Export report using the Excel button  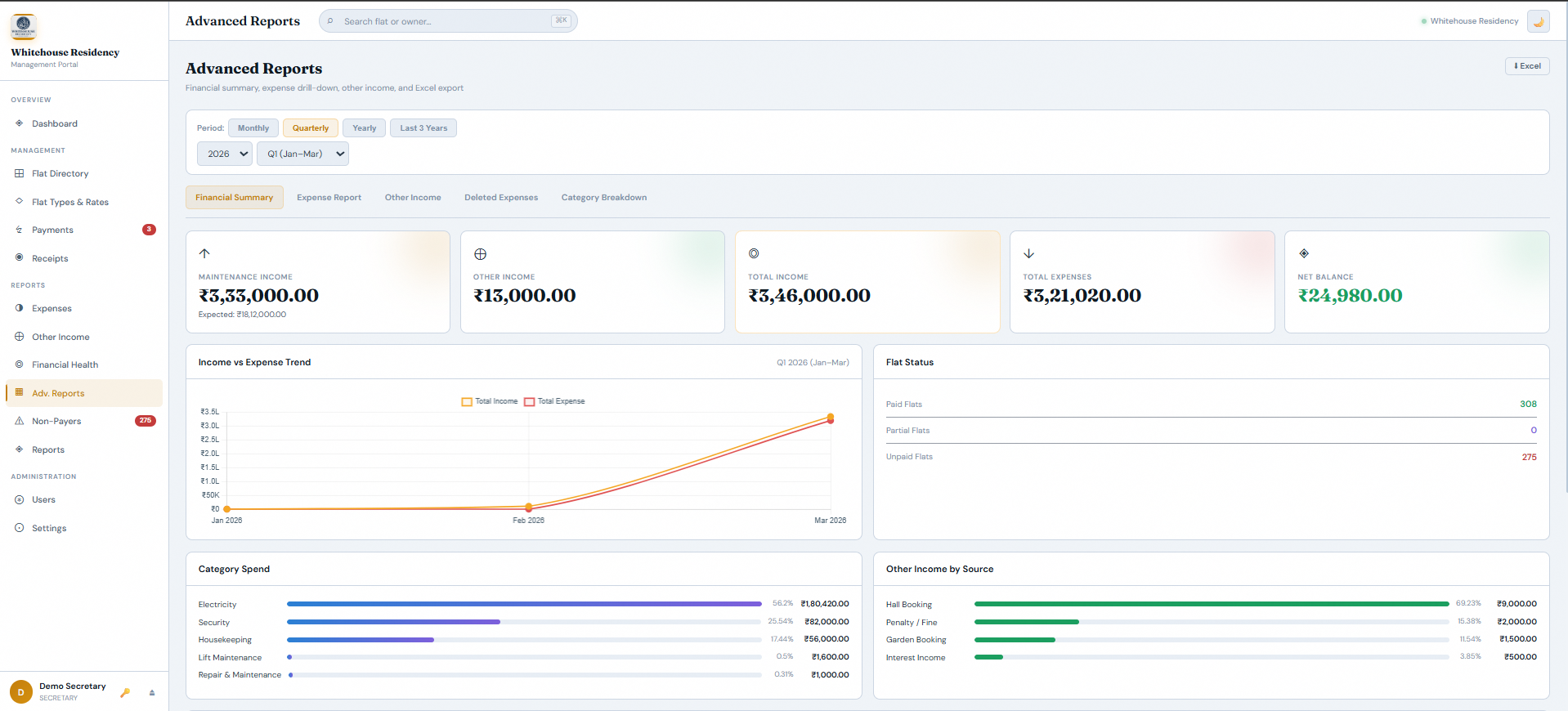(x=1527, y=66)
